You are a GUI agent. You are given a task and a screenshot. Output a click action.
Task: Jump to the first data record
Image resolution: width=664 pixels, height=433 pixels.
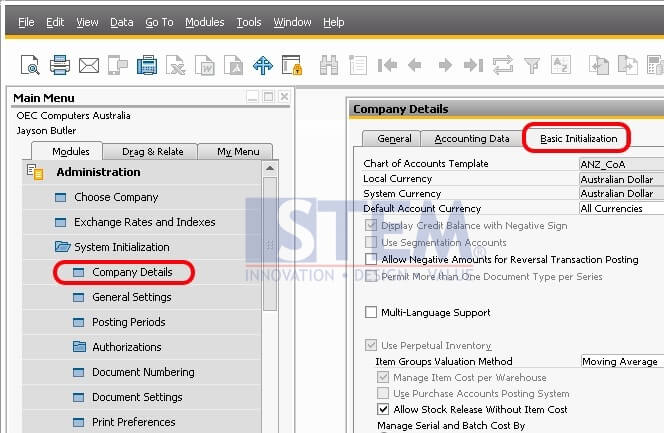[x=387, y=65]
